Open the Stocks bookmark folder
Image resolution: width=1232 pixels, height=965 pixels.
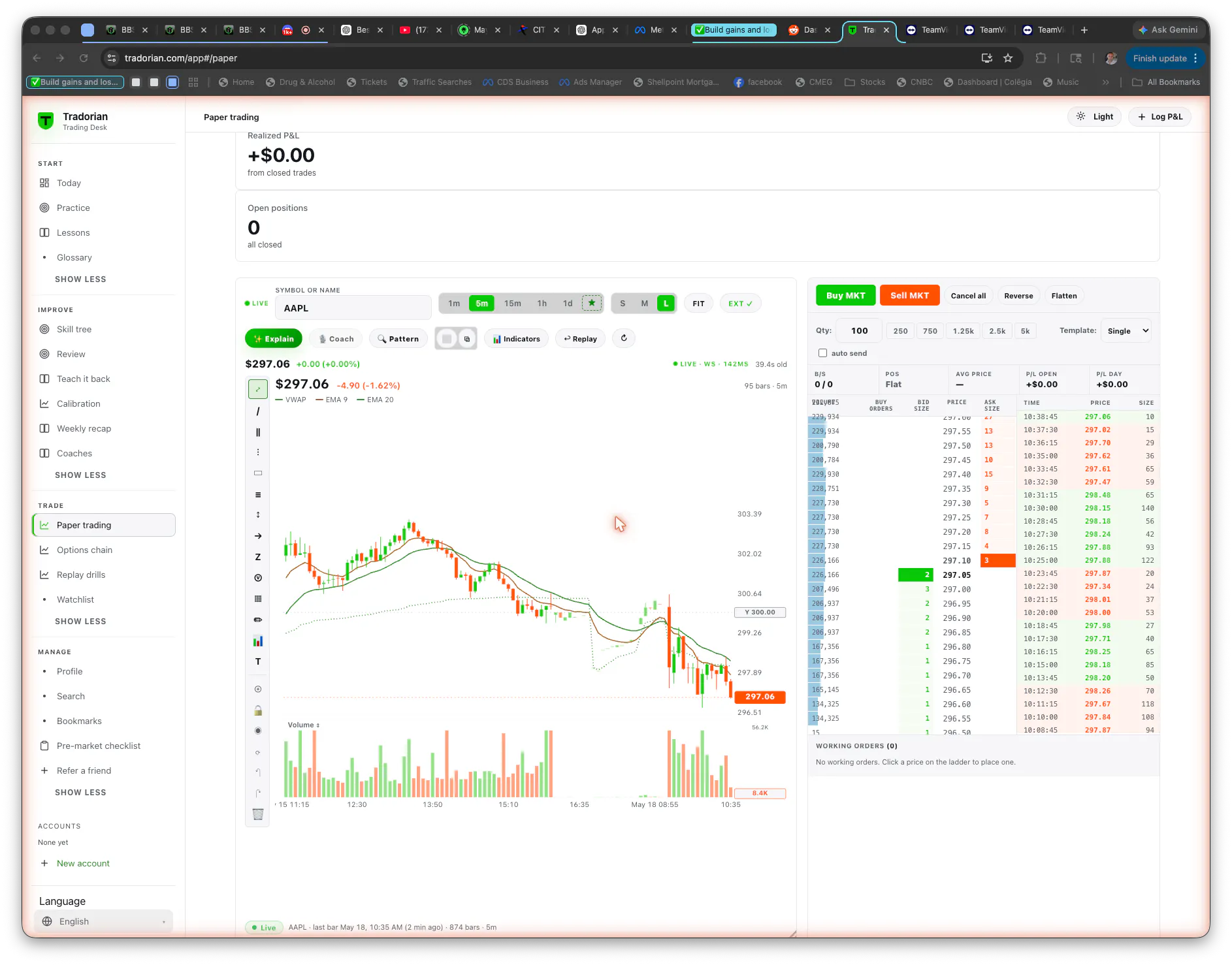(864, 82)
